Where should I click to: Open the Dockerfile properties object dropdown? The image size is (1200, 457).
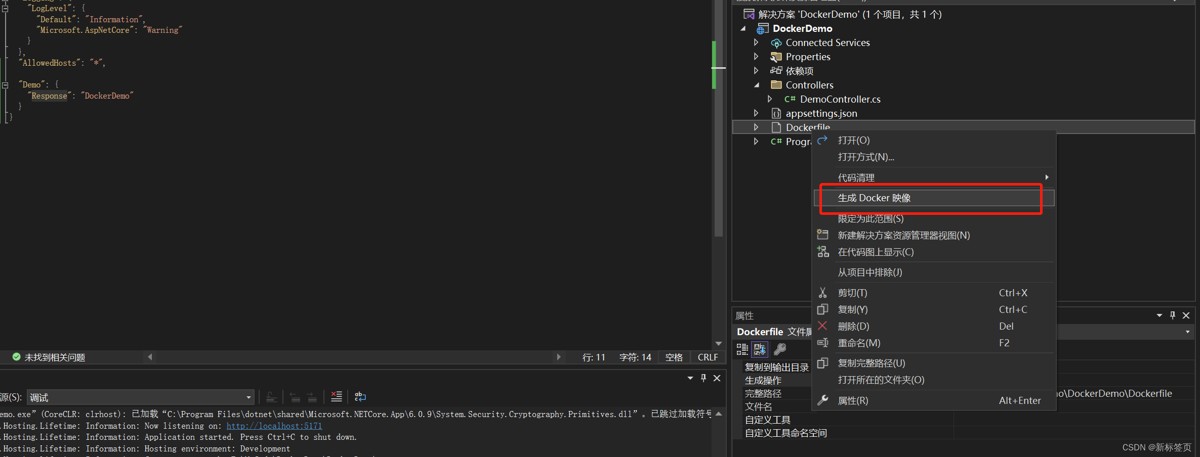[x=1188, y=332]
